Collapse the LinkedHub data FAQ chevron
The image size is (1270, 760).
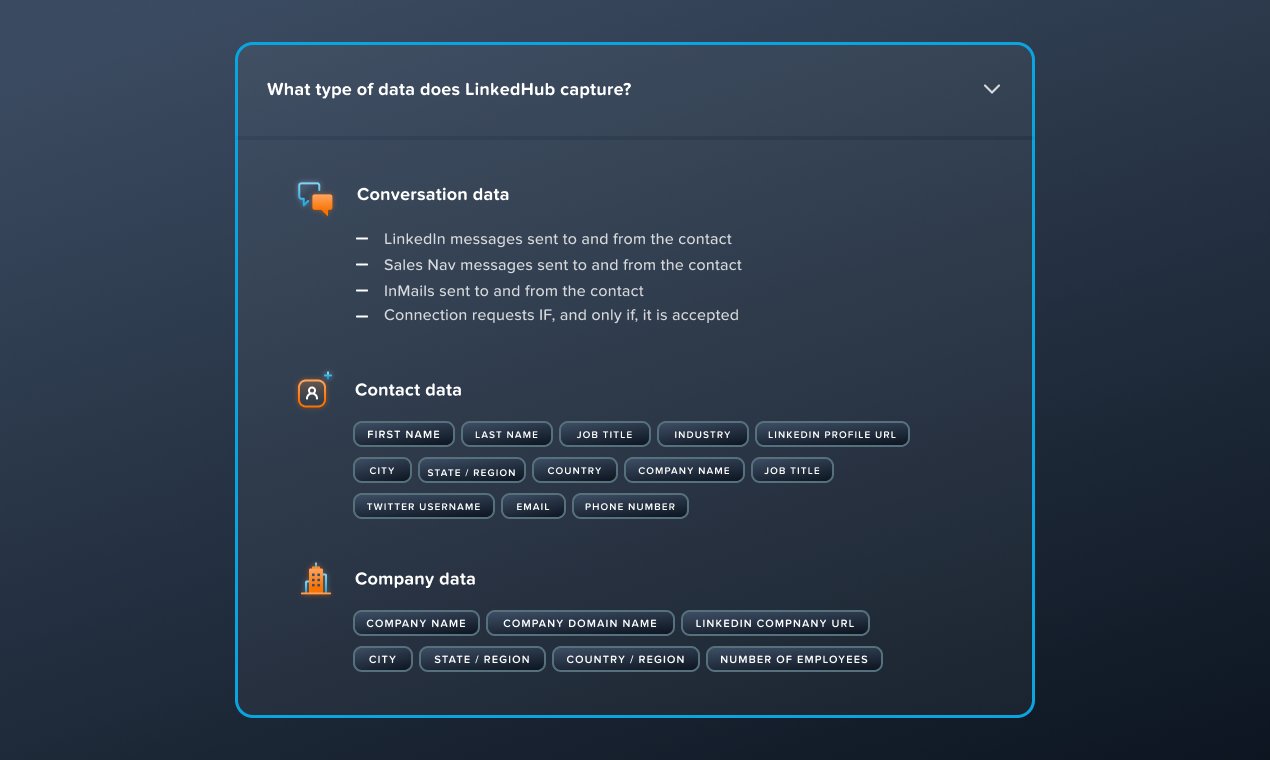pyautogui.click(x=992, y=89)
